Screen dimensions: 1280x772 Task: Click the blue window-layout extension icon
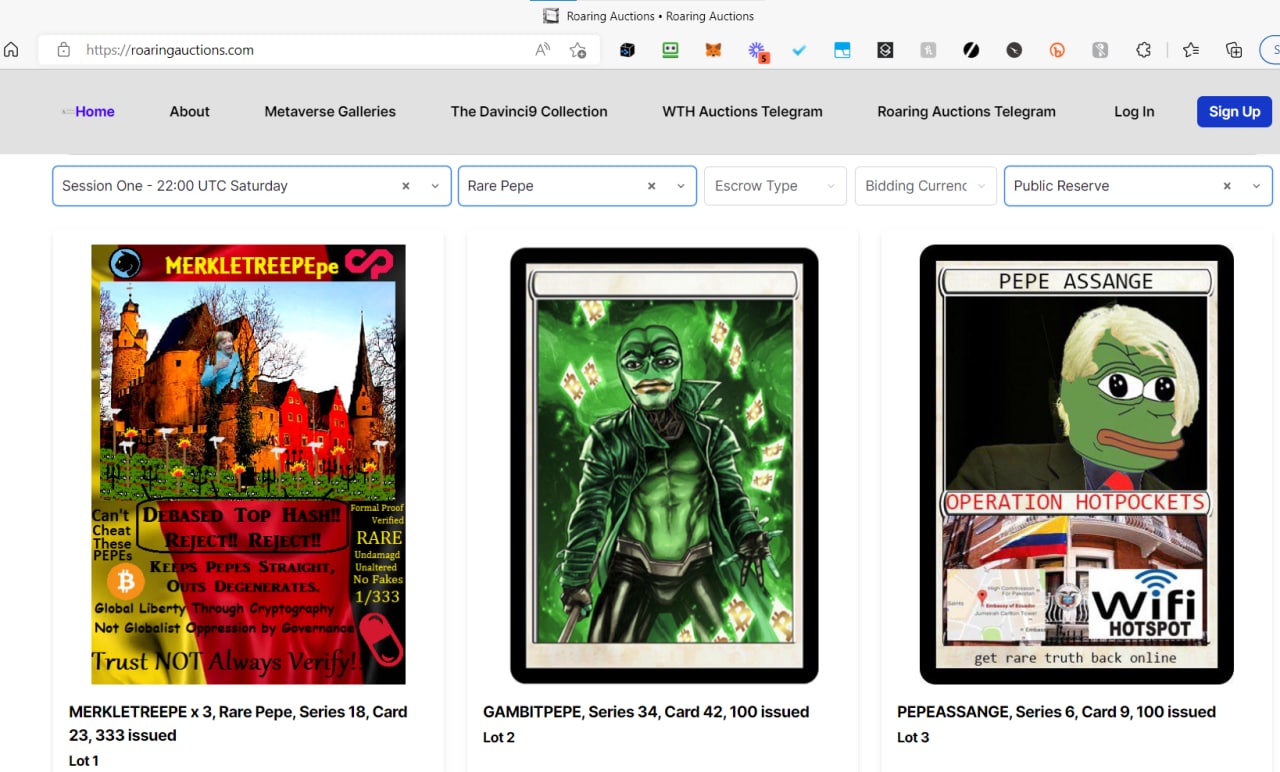point(842,50)
